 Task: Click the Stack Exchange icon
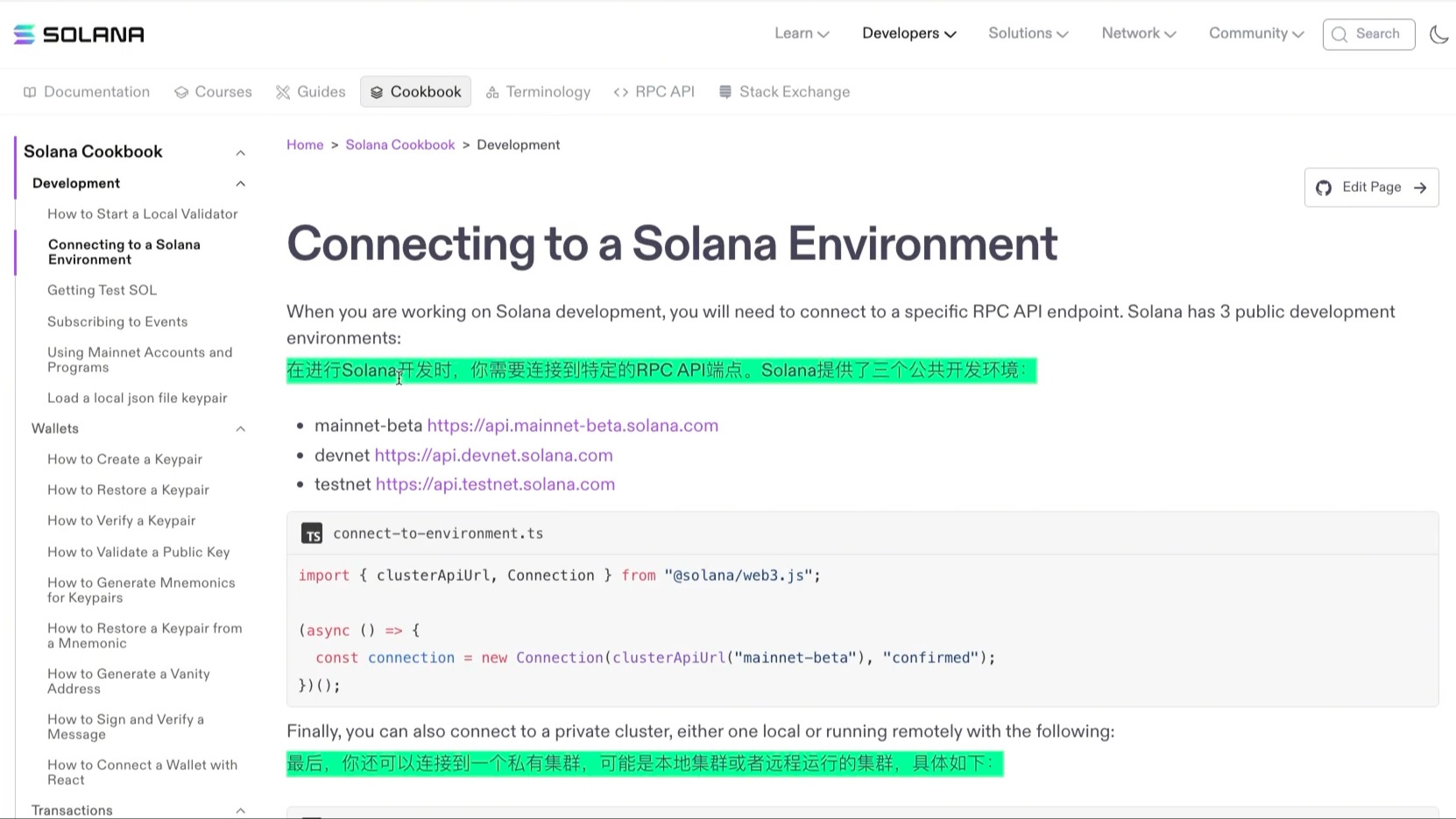(x=725, y=92)
